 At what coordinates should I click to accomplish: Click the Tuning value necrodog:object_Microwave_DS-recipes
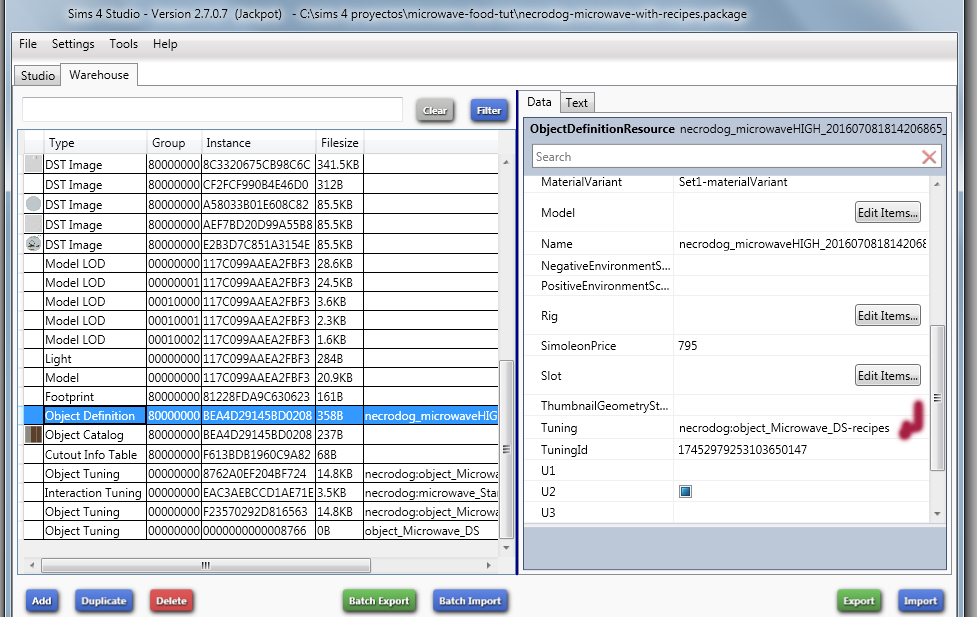(x=784, y=428)
